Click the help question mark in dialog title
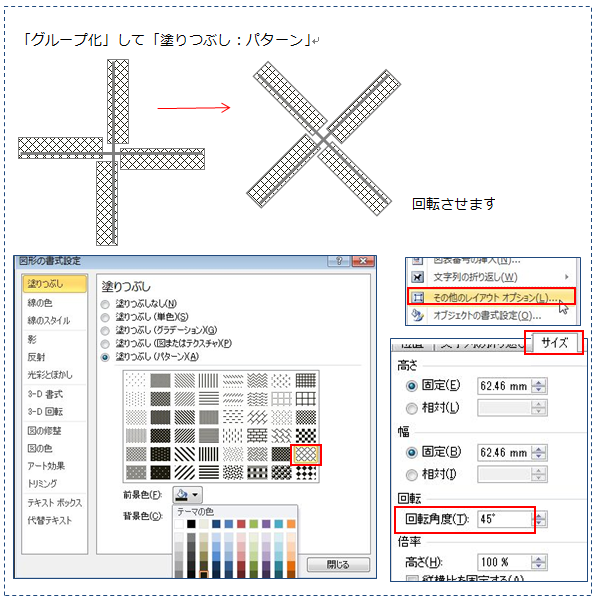 coord(339,261)
